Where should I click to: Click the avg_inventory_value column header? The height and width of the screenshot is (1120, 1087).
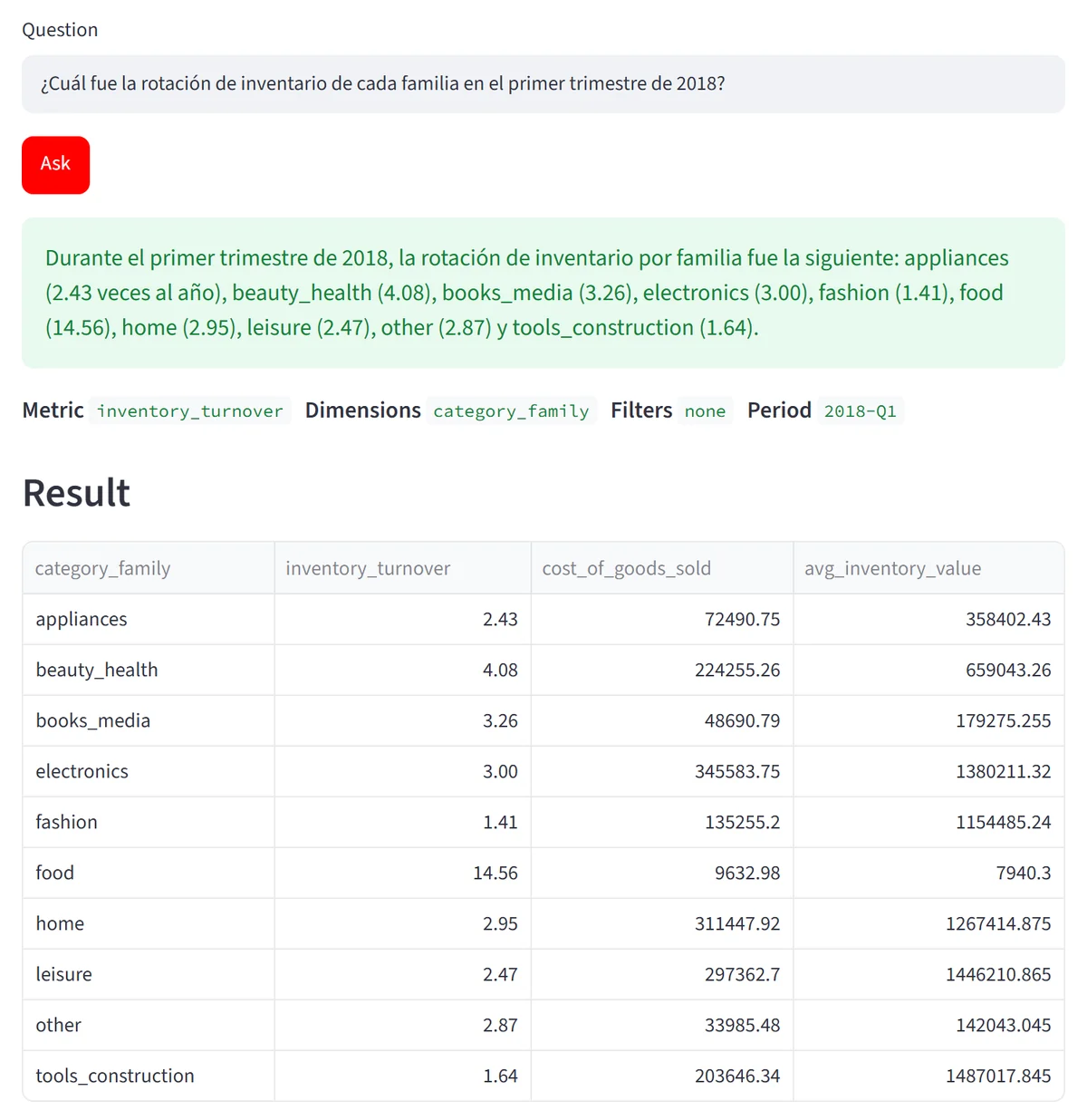pyautogui.click(x=928, y=568)
